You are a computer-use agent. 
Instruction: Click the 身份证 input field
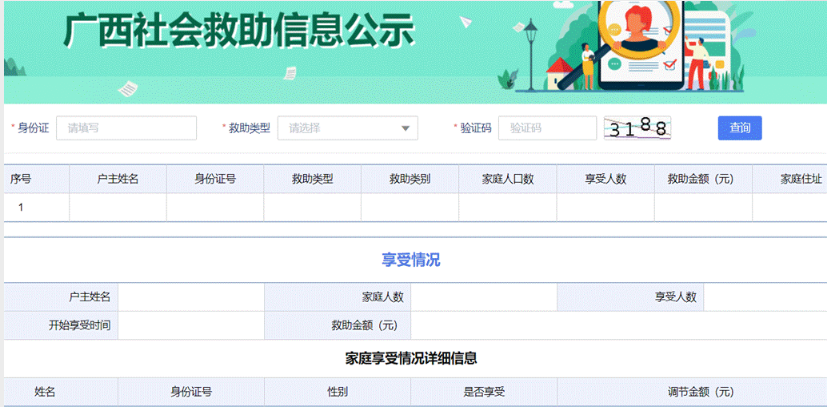point(111,128)
